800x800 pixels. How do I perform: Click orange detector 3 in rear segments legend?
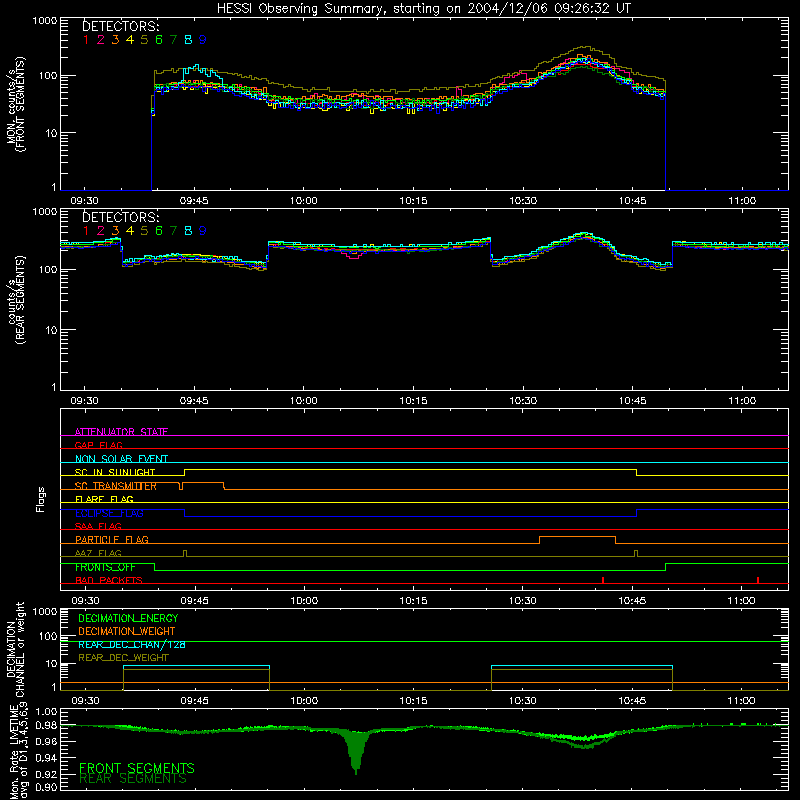pos(115,231)
